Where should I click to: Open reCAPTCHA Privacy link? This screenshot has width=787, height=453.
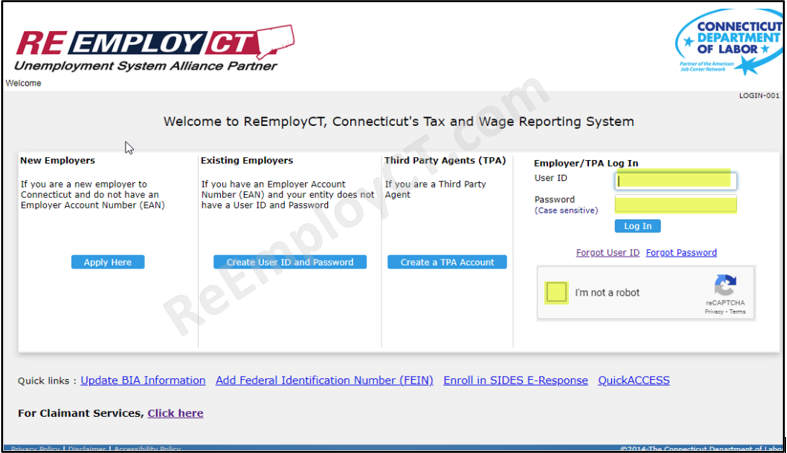click(x=713, y=312)
